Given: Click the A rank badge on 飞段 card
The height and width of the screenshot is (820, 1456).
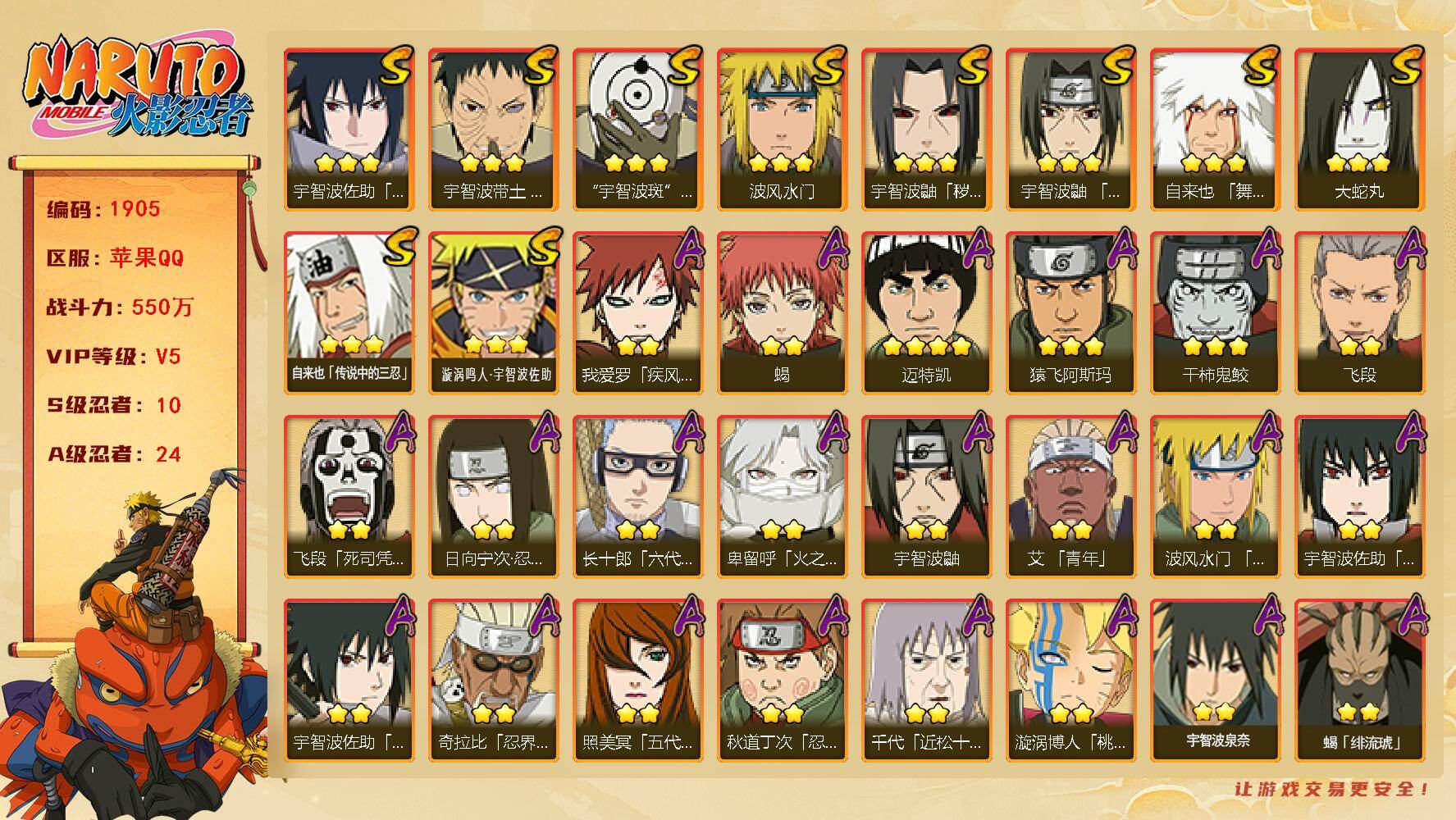Looking at the screenshot, I should [x=1411, y=248].
